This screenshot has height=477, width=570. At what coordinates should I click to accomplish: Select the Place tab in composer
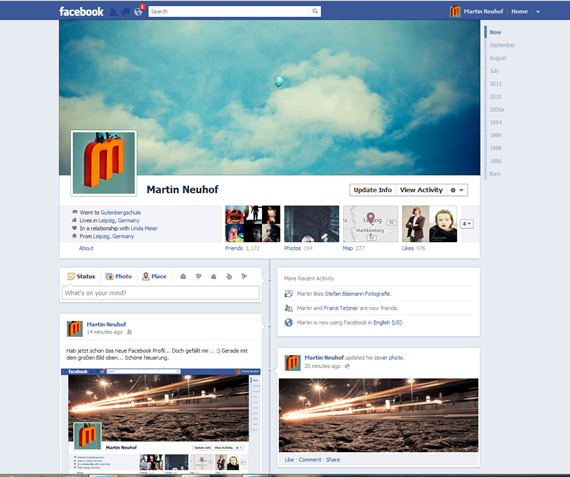click(154, 276)
